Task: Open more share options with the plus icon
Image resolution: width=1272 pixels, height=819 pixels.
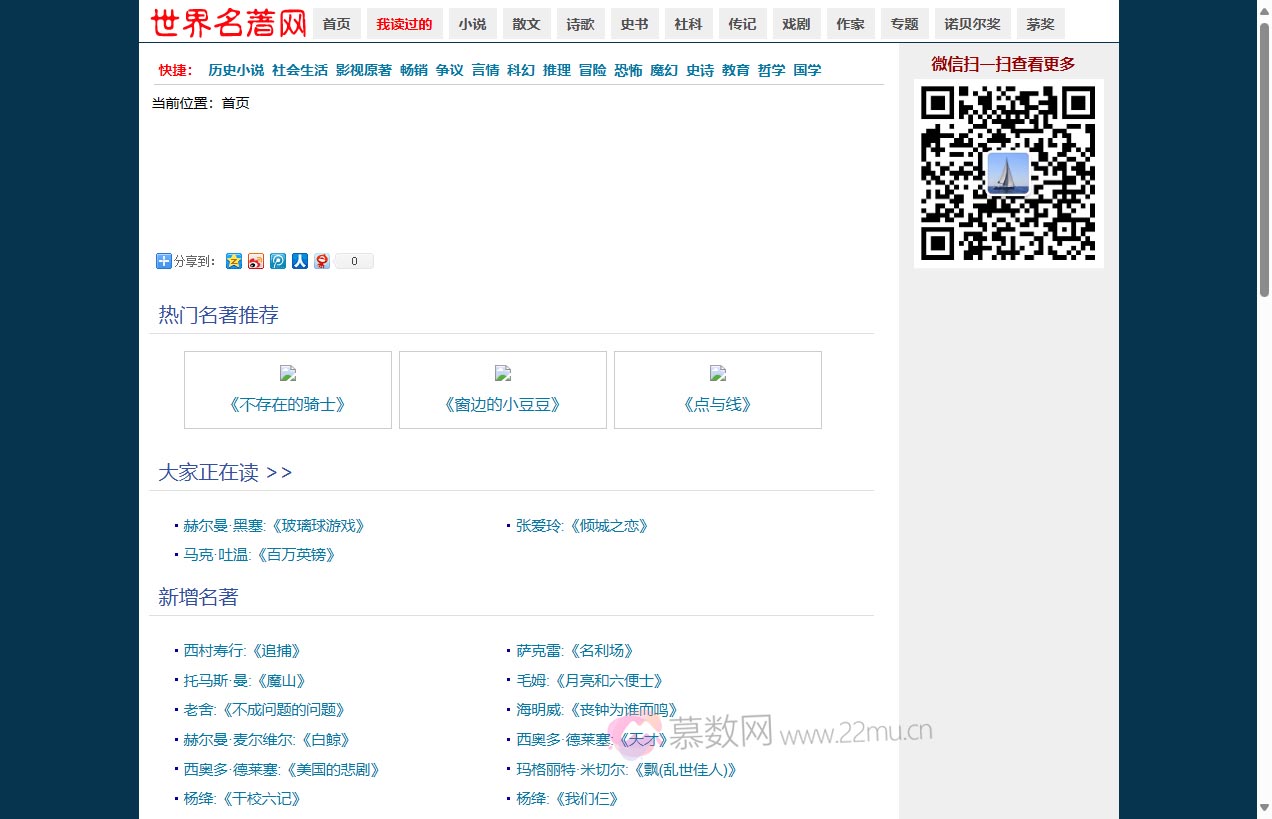Action: [x=162, y=261]
